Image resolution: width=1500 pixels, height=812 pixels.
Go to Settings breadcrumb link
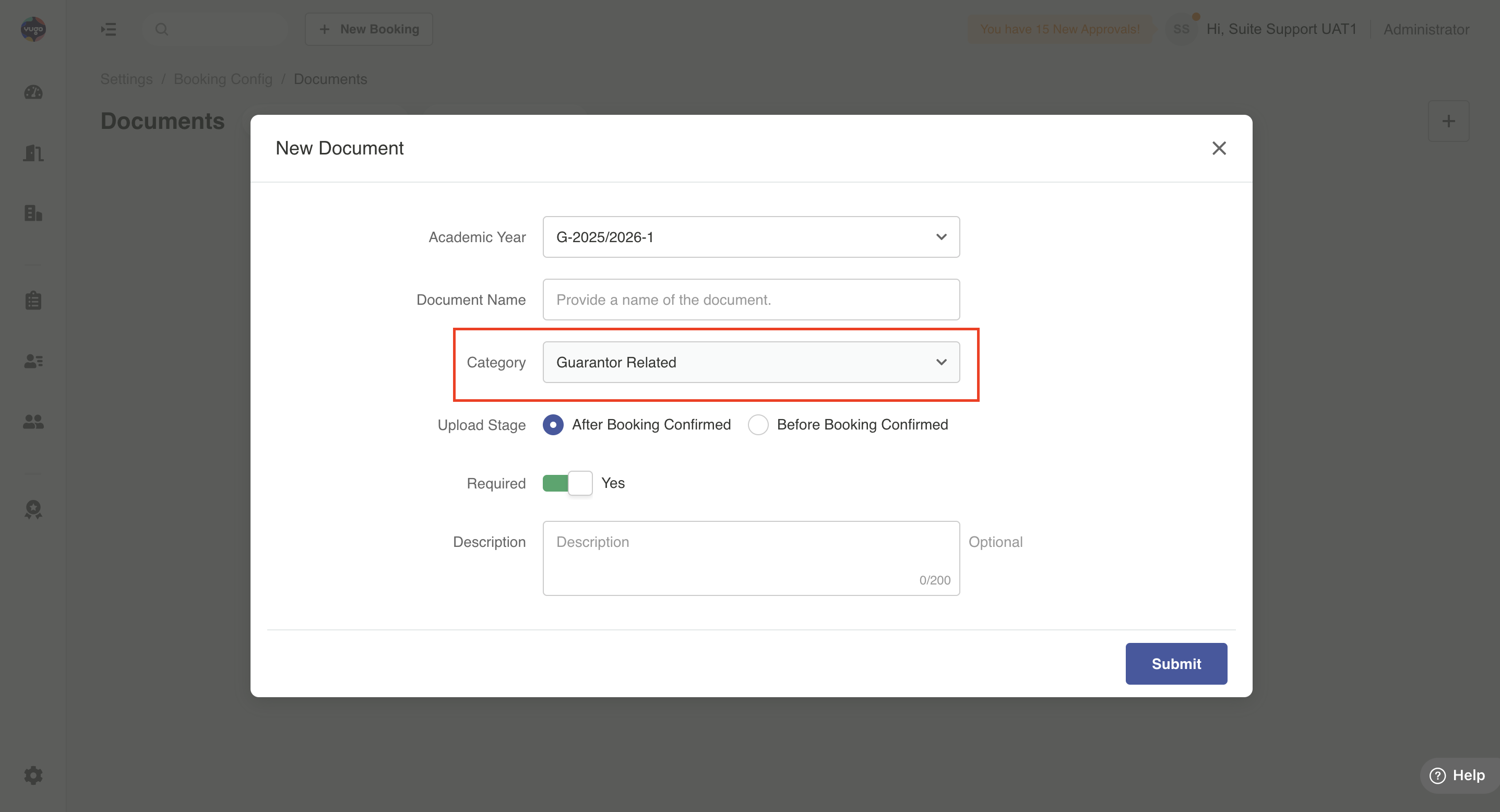click(x=126, y=79)
